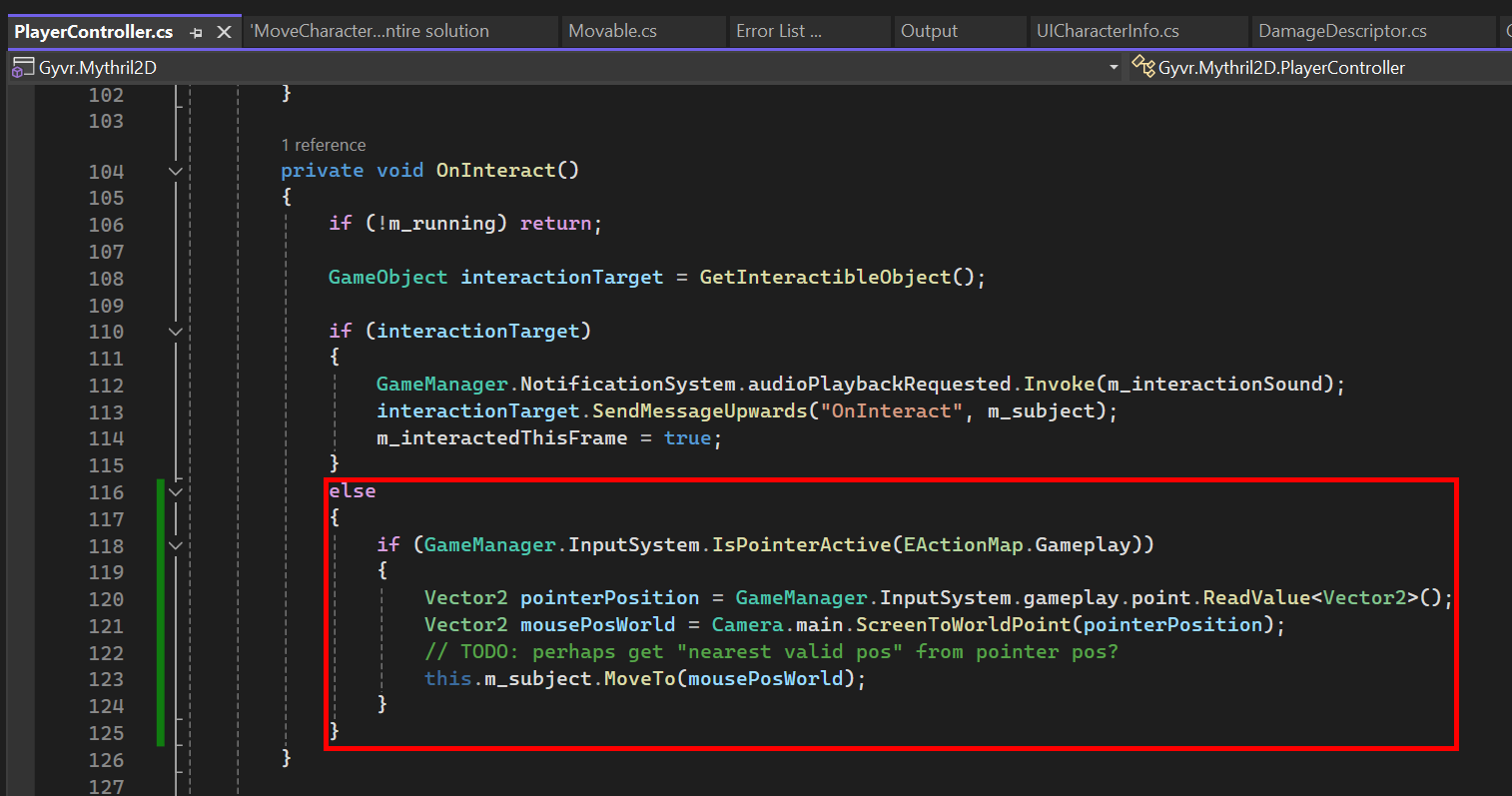
Task: Open the Gyvr.Mythril2D.PlayerController member navigation dropdown
Action: pyautogui.click(x=1288, y=66)
